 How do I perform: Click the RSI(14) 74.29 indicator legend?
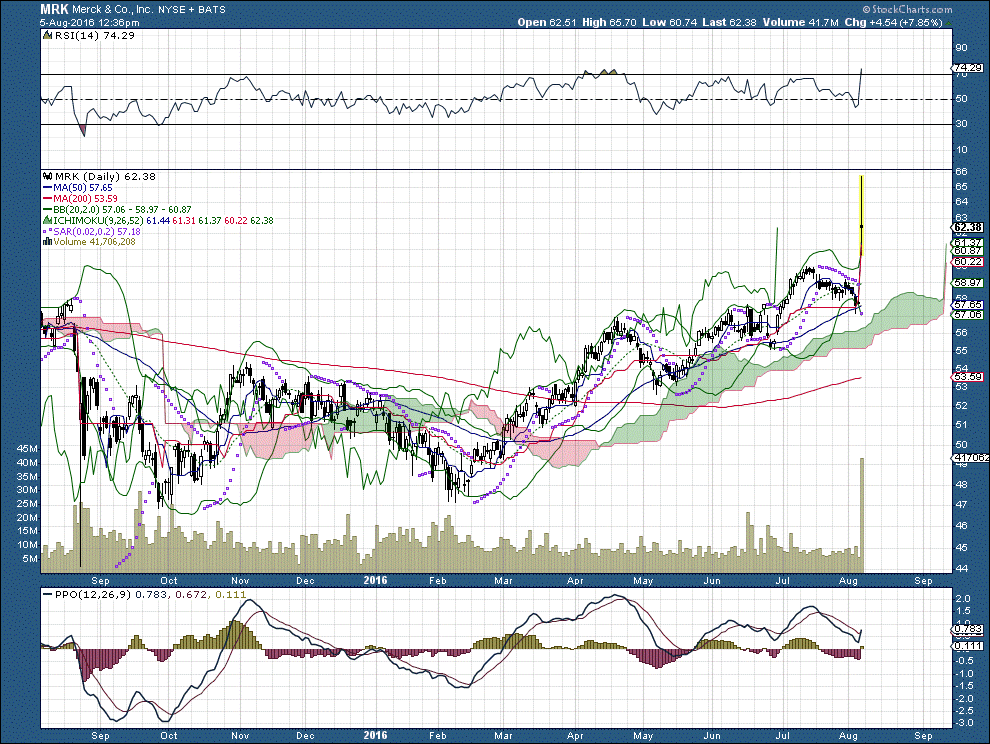(95, 35)
